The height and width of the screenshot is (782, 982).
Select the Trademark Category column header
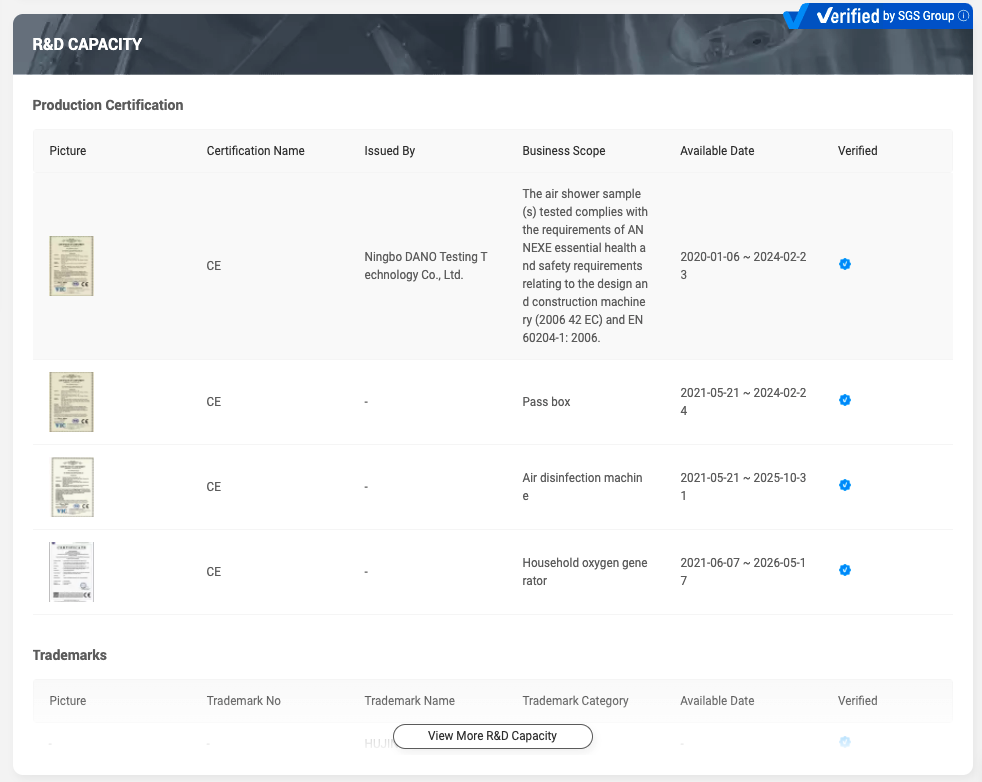coord(575,701)
